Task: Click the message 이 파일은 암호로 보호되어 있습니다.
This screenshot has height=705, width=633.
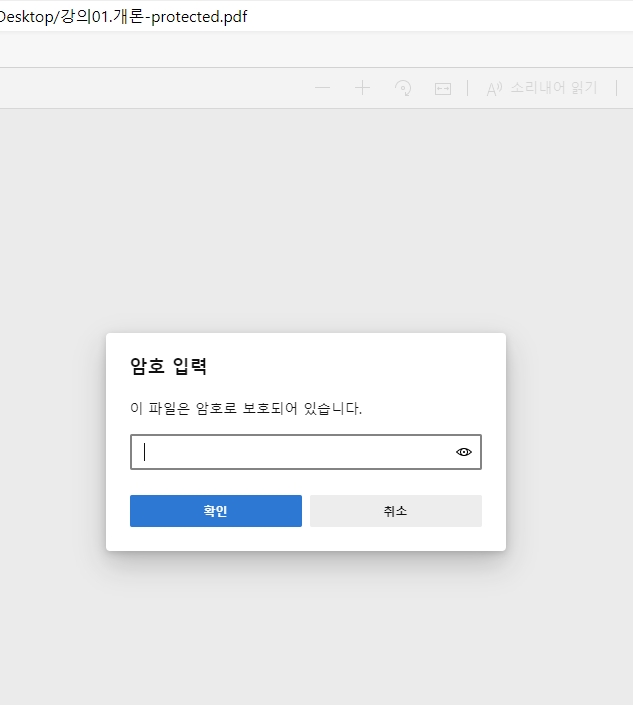Action: (246, 408)
